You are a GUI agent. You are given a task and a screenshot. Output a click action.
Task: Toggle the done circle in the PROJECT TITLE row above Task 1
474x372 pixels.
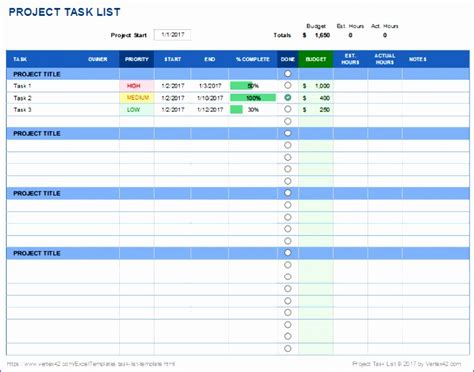288,74
